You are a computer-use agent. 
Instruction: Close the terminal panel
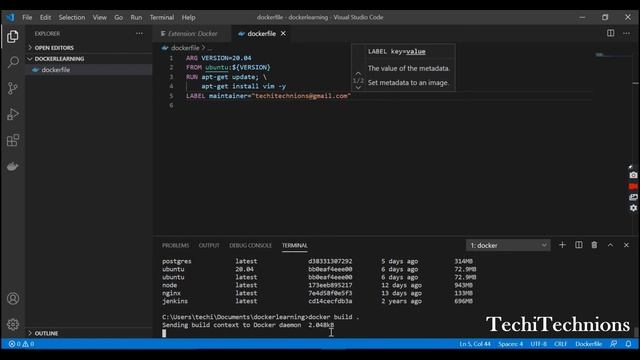(626, 245)
